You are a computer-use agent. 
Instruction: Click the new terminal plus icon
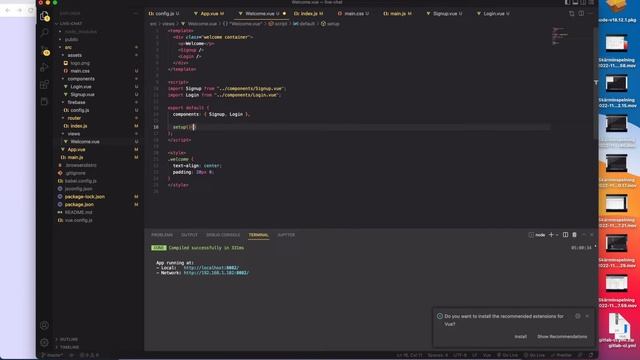pos(551,235)
